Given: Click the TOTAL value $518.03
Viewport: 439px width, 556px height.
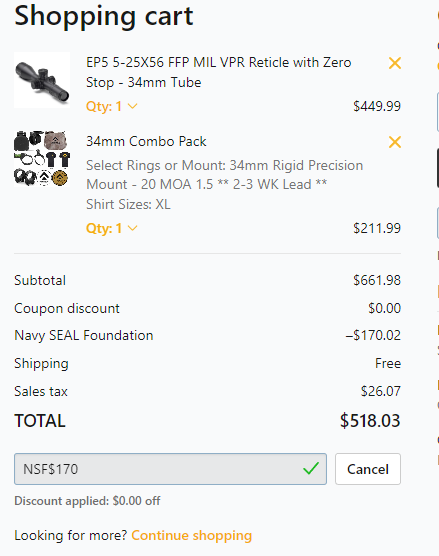Looking at the screenshot, I should [x=370, y=421].
